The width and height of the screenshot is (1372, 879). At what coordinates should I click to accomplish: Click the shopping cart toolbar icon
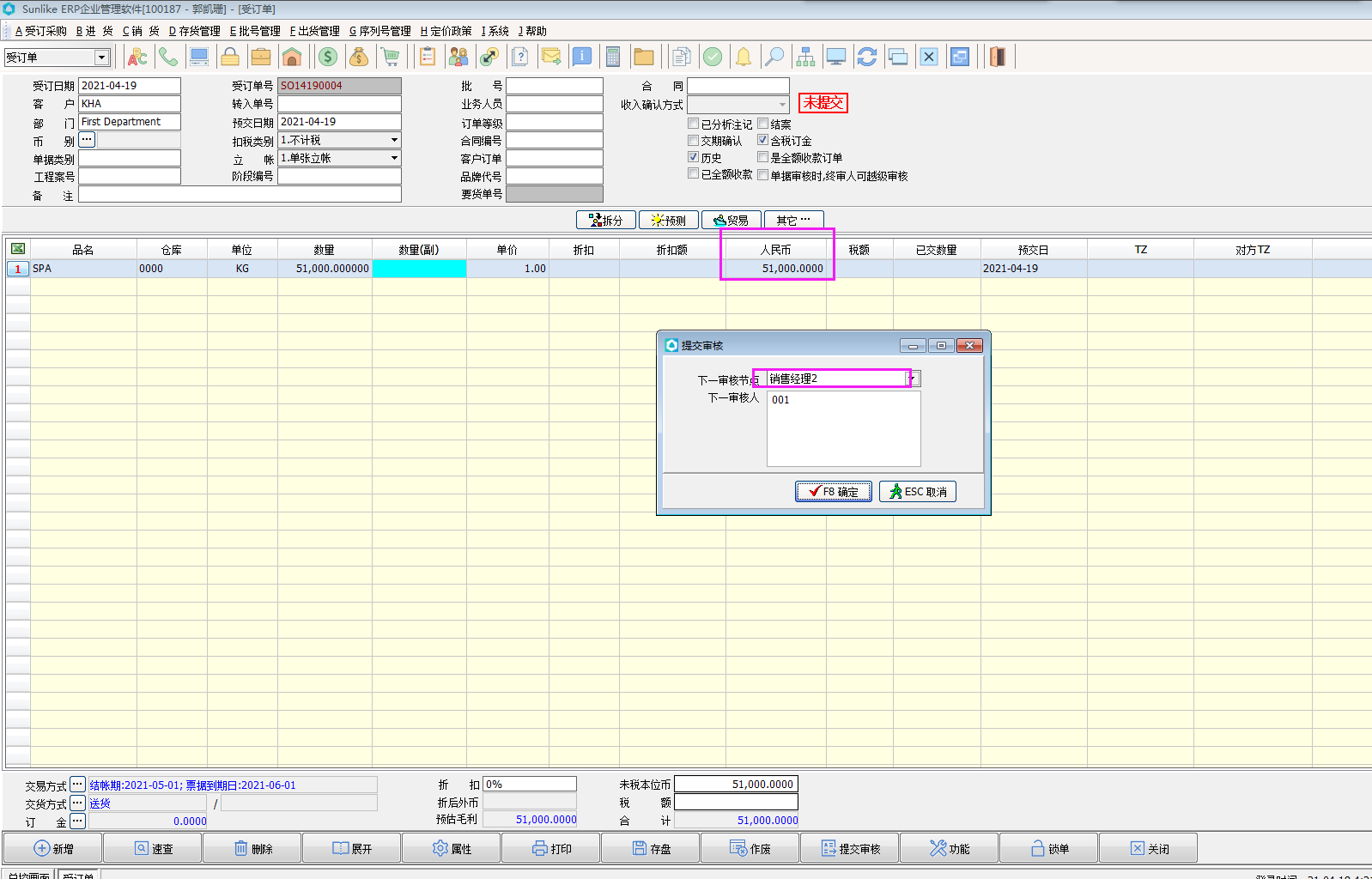point(391,58)
